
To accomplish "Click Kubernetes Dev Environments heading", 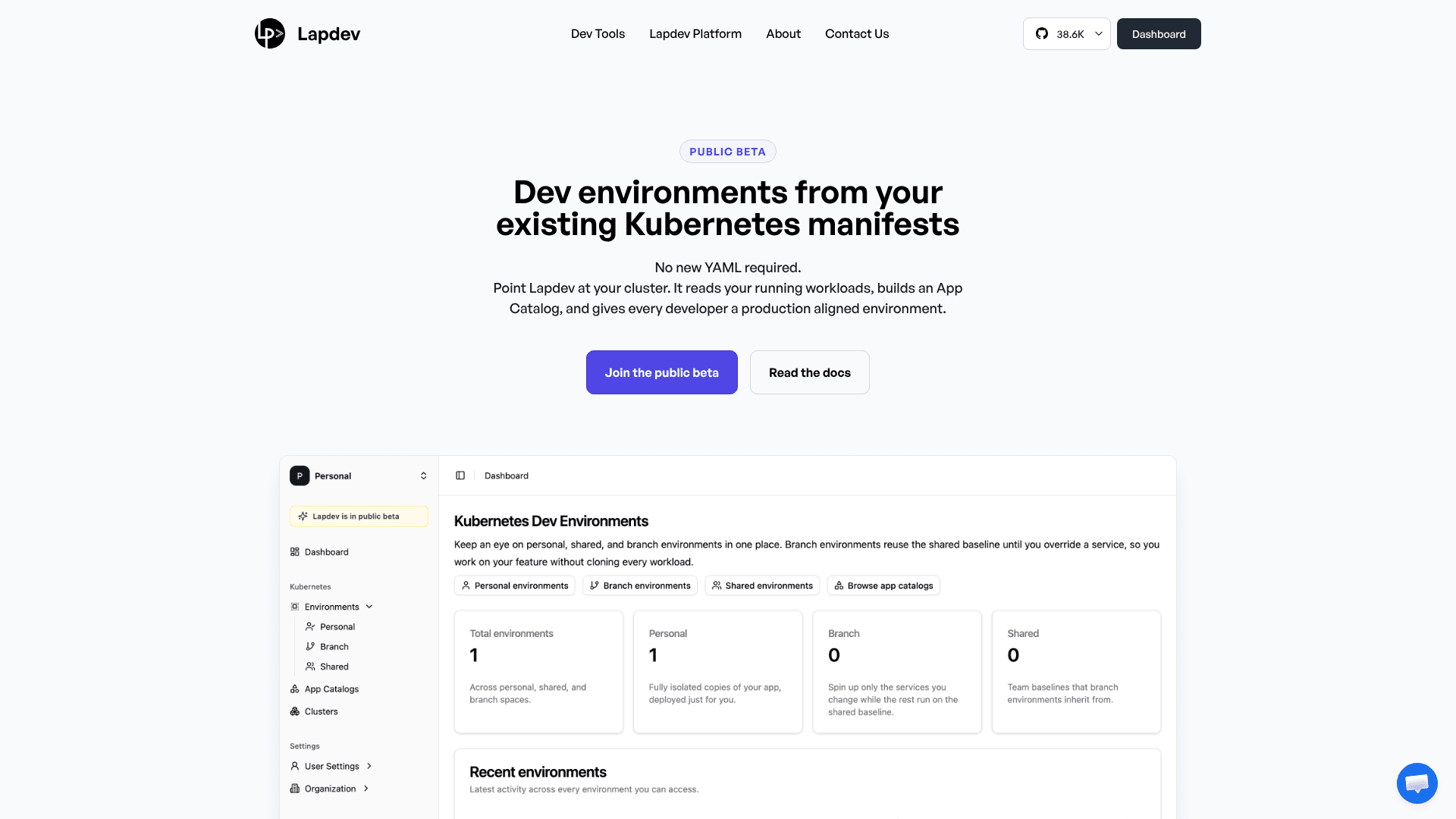I will click(551, 521).
